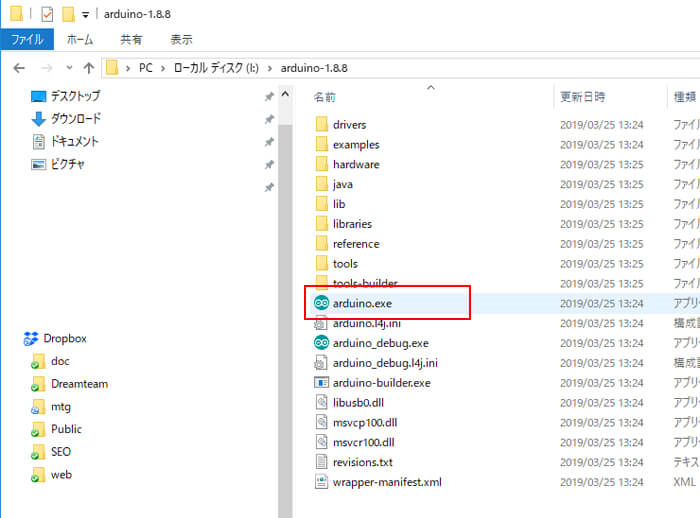Go forward with the right arrow button
The width and height of the screenshot is (700, 518).
coord(46,68)
